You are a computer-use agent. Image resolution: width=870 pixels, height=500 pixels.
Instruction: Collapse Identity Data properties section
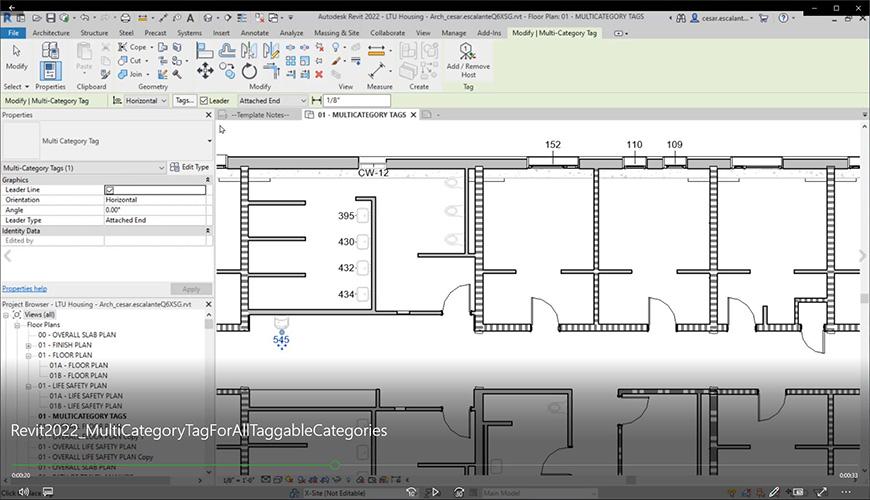click(x=208, y=230)
